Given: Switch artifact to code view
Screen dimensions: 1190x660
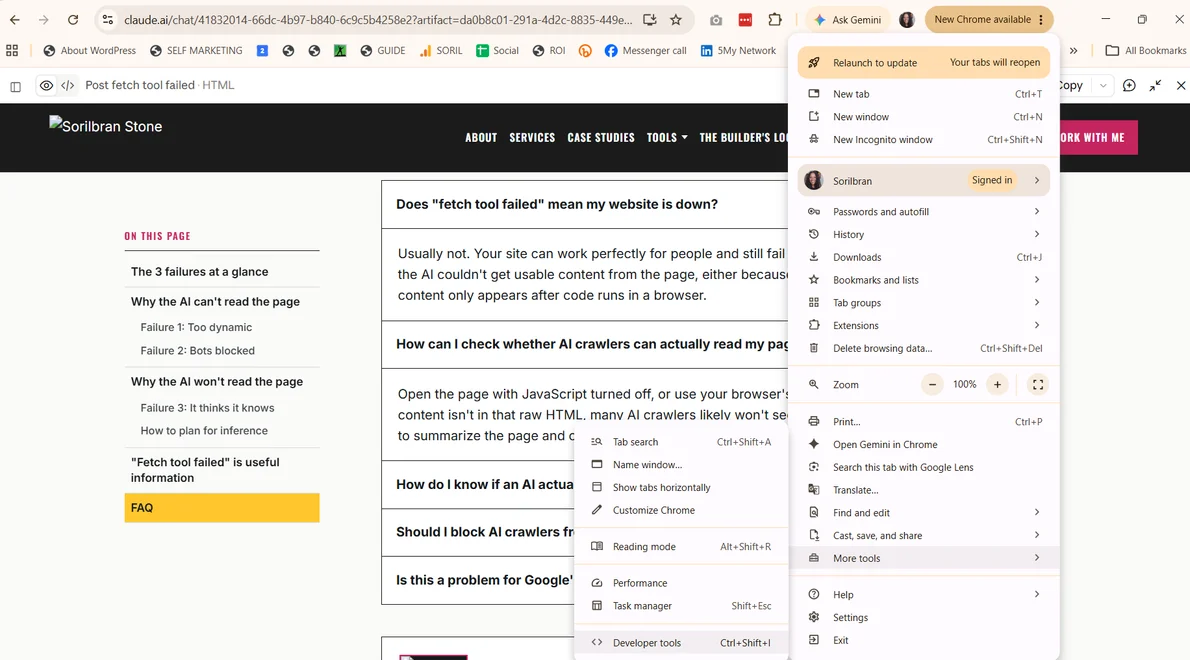Looking at the screenshot, I should [68, 85].
